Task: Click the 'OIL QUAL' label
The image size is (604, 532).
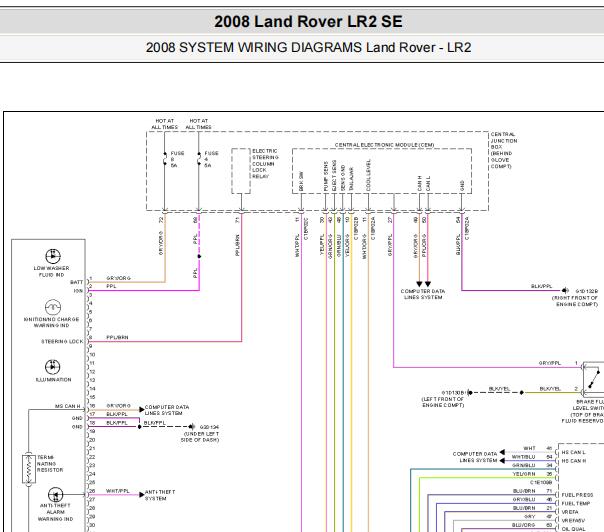Action: click(x=574, y=529)
